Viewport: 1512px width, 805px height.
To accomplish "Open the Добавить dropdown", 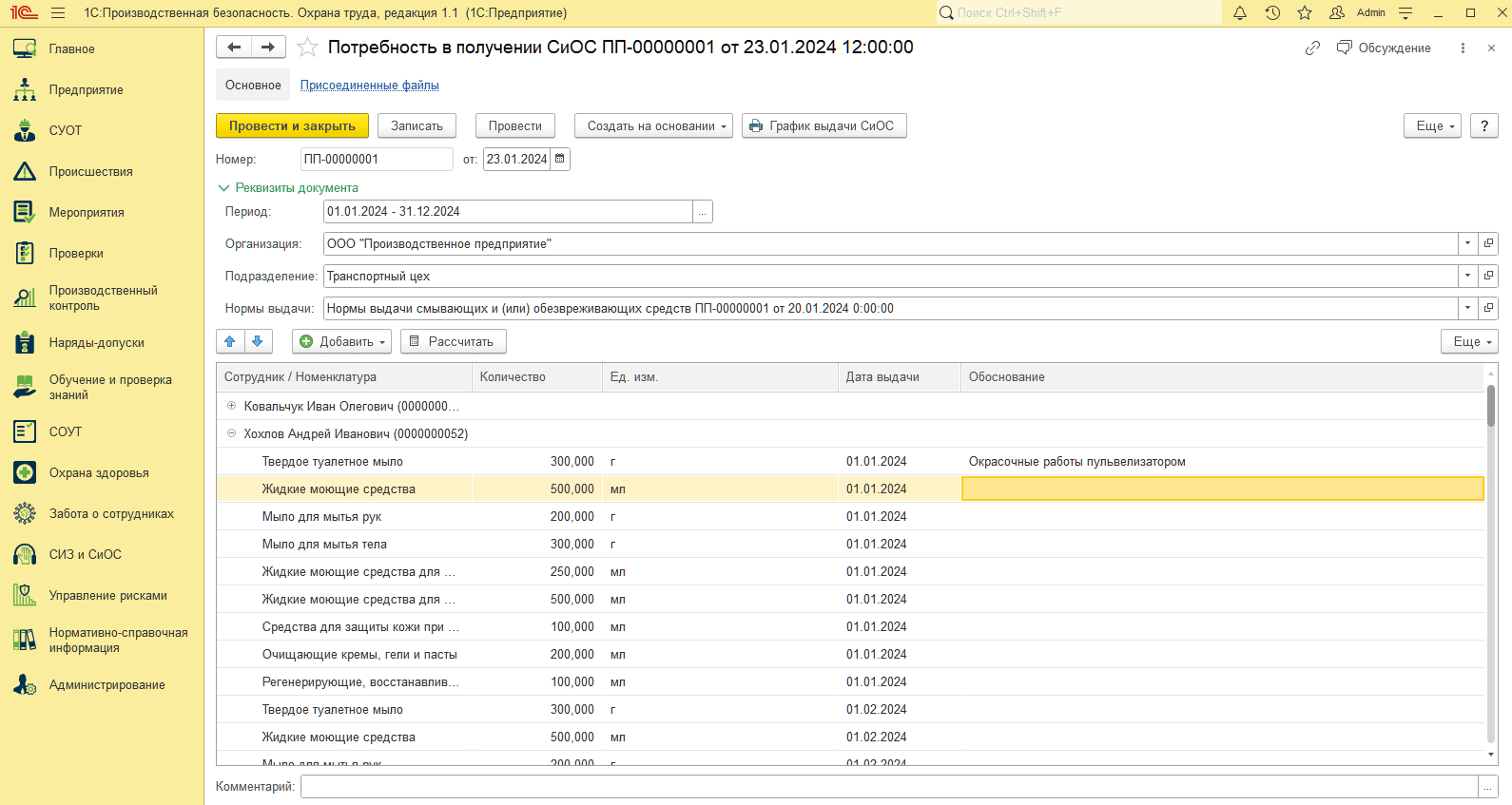I will pos(342,341).
